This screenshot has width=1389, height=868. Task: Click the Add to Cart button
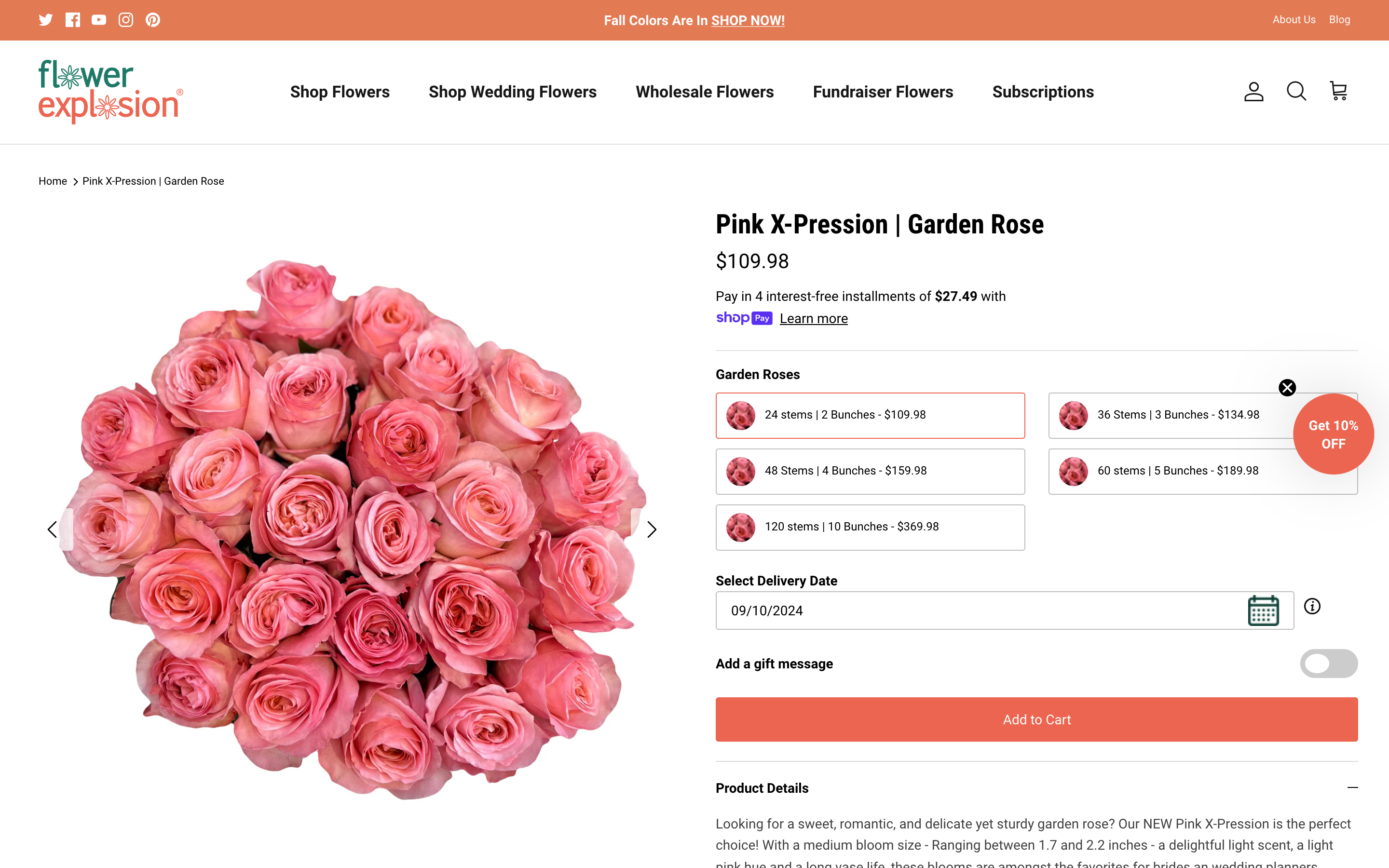coord(1036,719)
